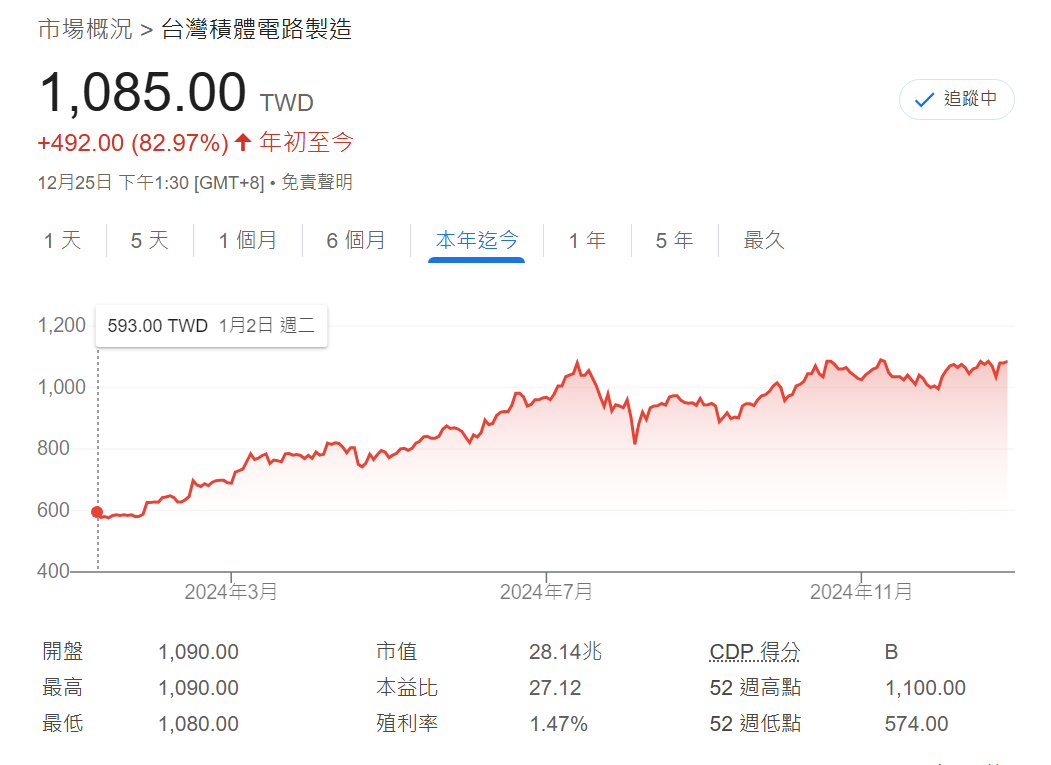Click the 本益比 value 27.12
Screen dimensions: 1051x765
(555, 688)
